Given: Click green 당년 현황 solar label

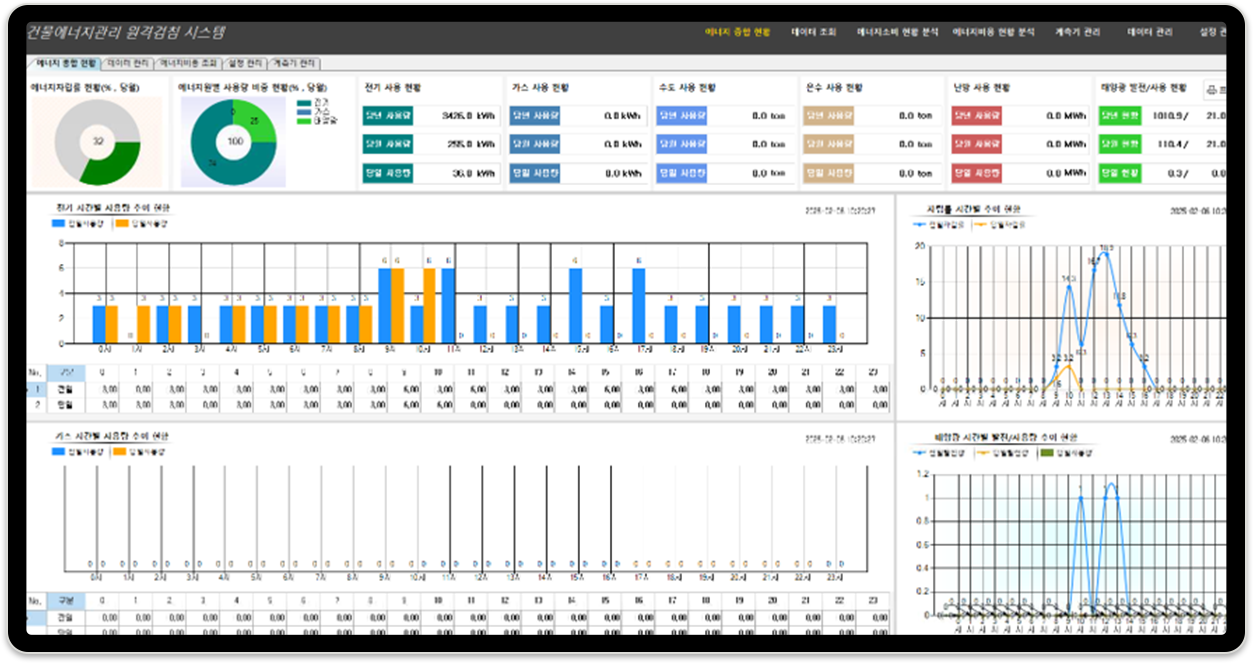Looking at the screenshot, I should pyautogui.click(x=1119, y=116).
